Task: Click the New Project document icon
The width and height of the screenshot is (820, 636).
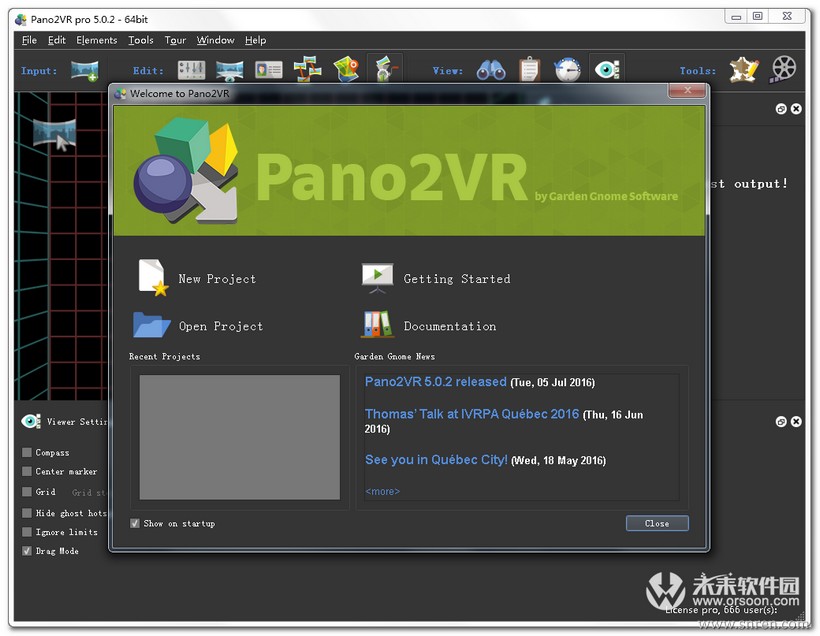Action: [153, 278]
